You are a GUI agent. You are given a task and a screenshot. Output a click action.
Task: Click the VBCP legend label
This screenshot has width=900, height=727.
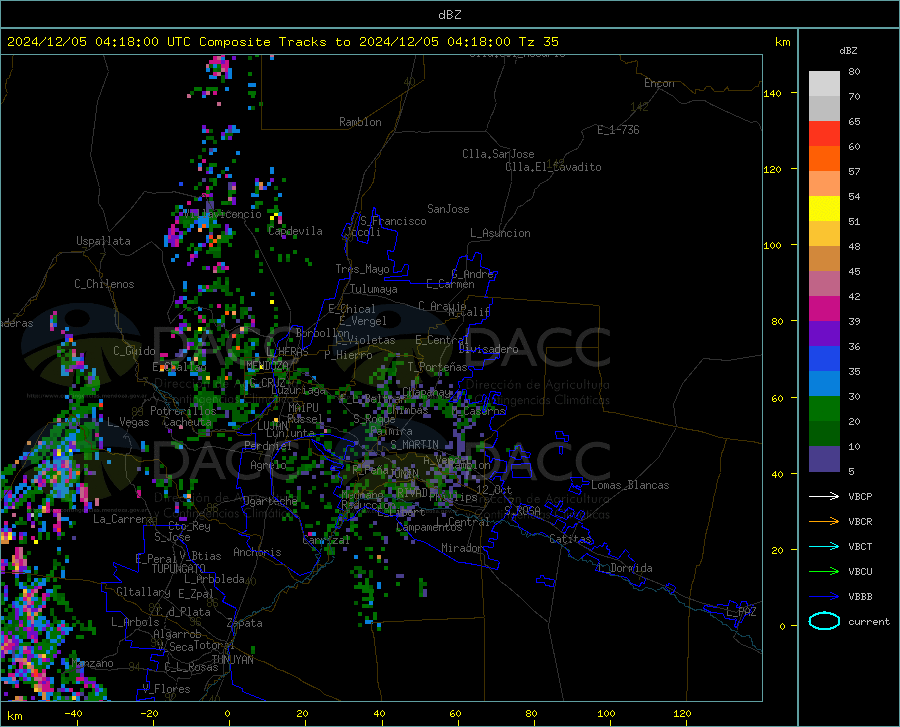click(x=860, y=496)
